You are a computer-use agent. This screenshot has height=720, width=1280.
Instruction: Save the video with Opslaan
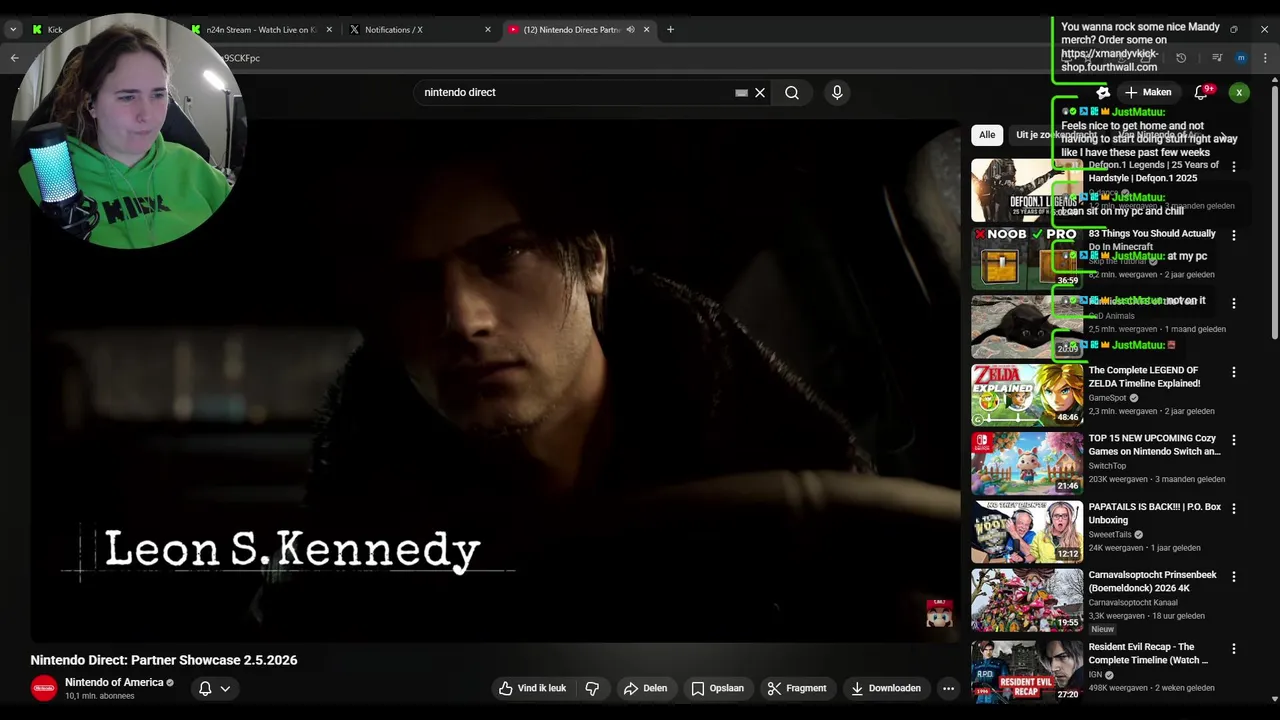718,688
